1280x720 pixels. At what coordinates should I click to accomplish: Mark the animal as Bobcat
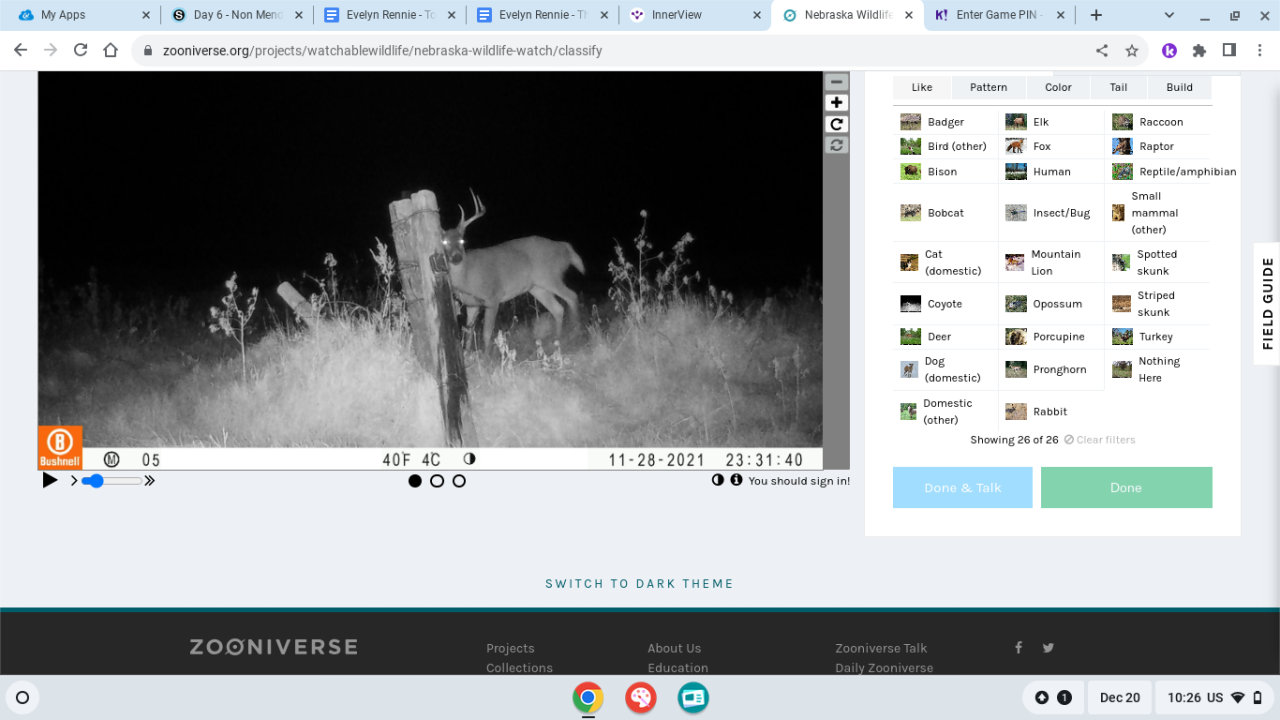tap(946, 213)
